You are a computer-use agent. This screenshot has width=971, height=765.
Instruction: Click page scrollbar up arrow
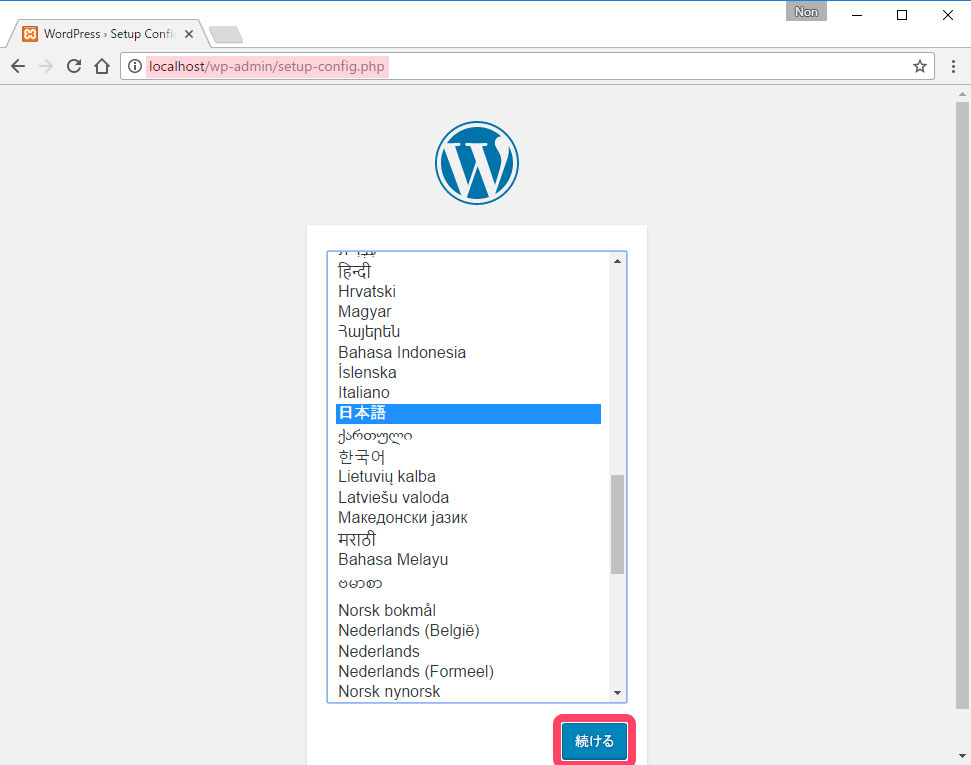962,94
